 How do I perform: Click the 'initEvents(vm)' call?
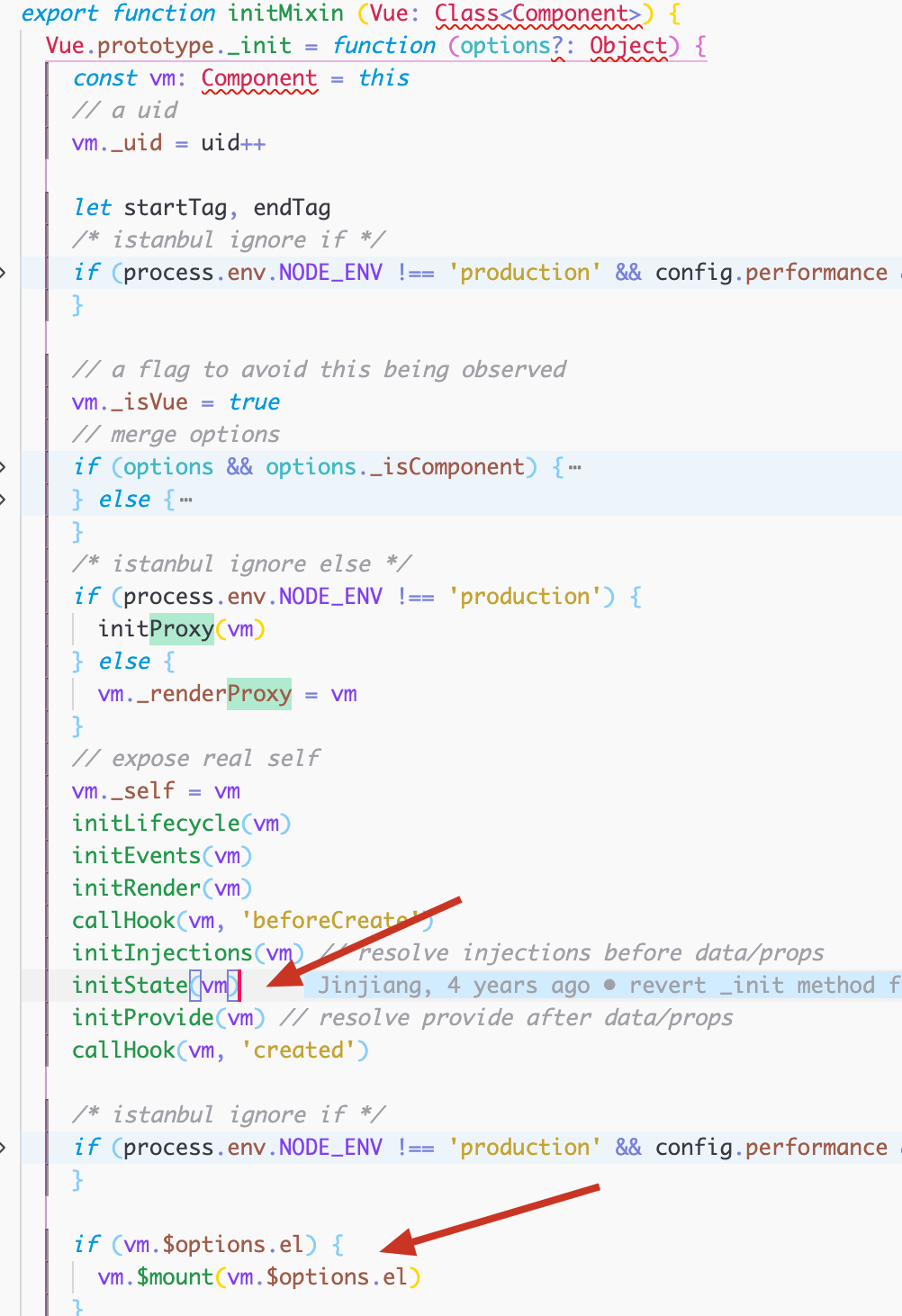click(x=163, y=856)
